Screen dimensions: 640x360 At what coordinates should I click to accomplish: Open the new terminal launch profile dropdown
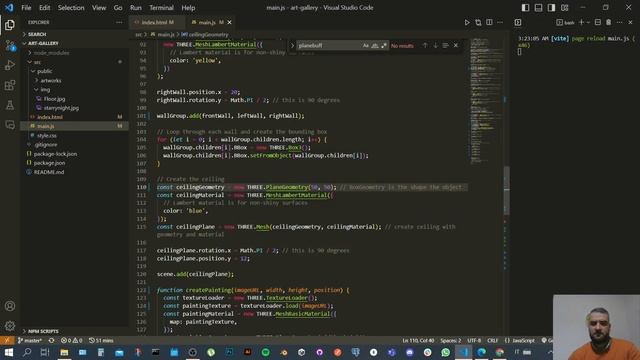point(588,22)
